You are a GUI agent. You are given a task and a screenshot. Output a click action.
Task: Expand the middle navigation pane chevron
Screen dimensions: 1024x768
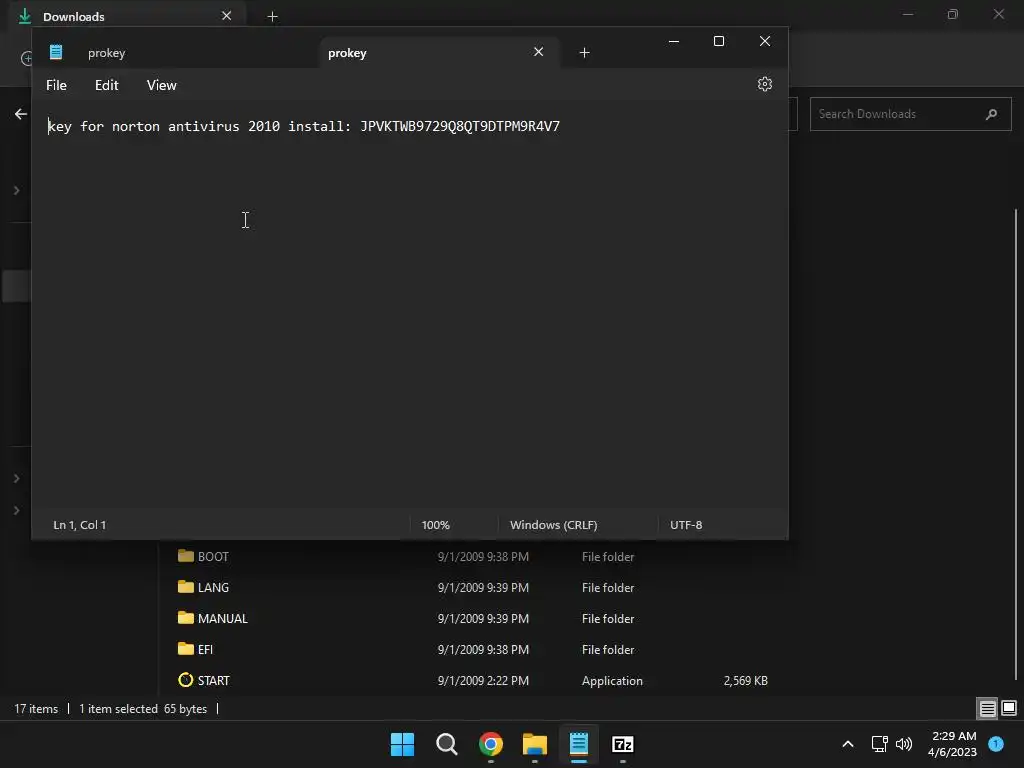[16, 479]
